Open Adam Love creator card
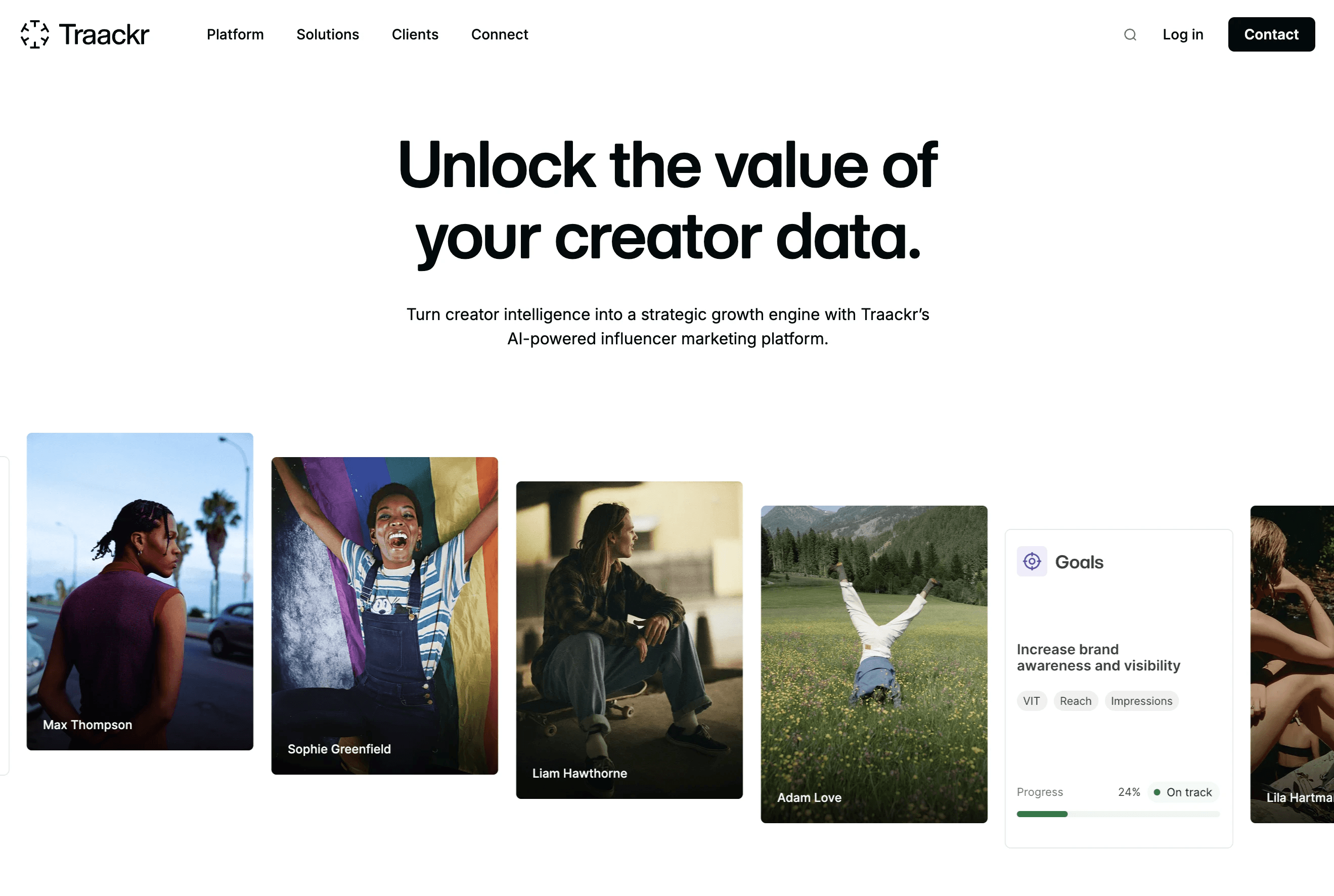The width and height of the screenshot is (1334, 896). click(x=873, y=664)
